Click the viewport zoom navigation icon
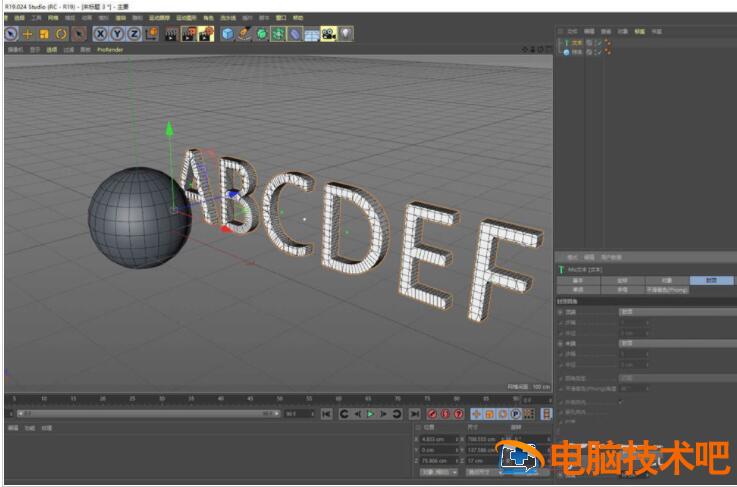This screenshot has height=487, width=737. [533, 49]
